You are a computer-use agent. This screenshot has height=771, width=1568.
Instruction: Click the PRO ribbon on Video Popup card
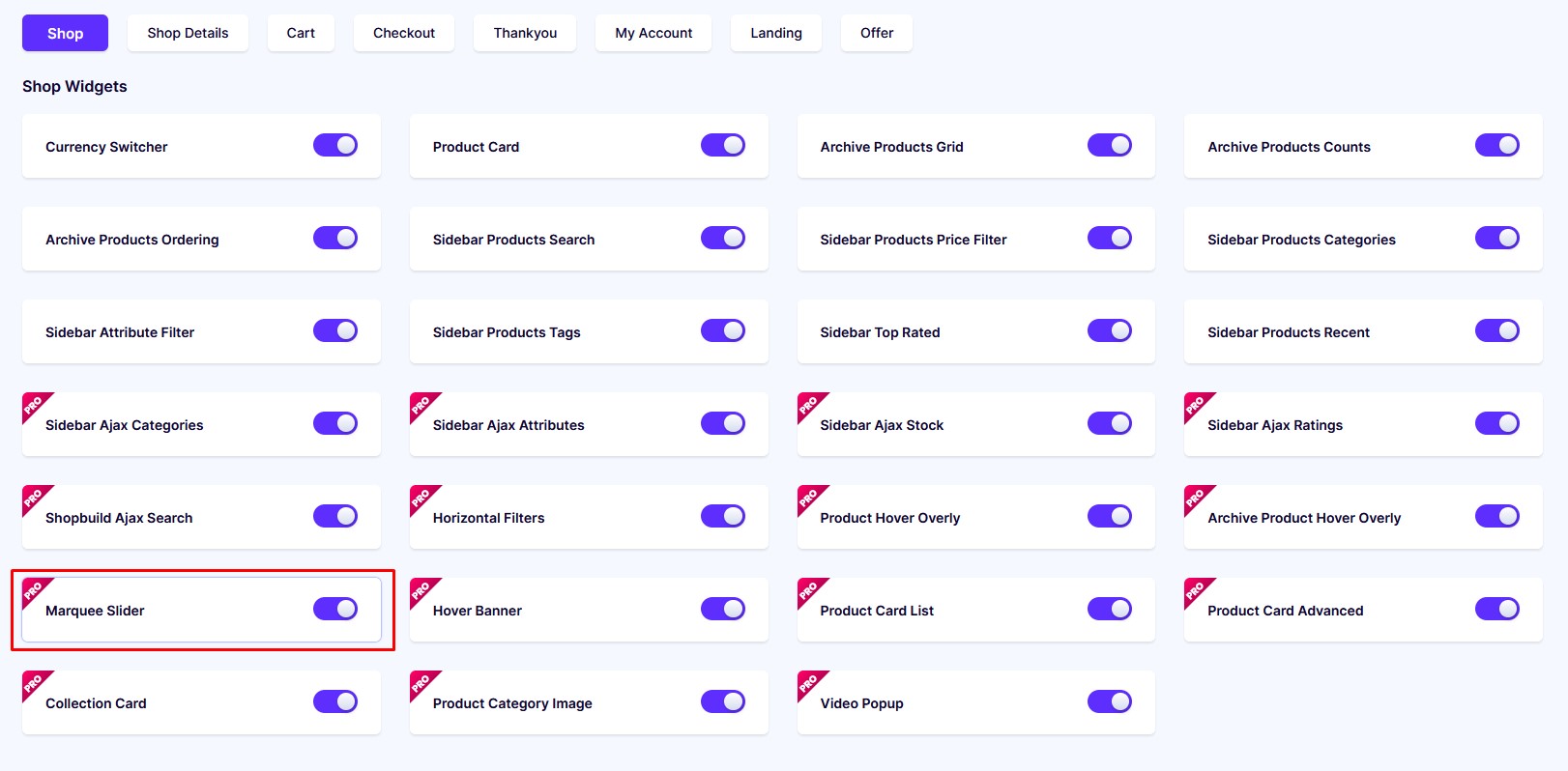(809, 683)
